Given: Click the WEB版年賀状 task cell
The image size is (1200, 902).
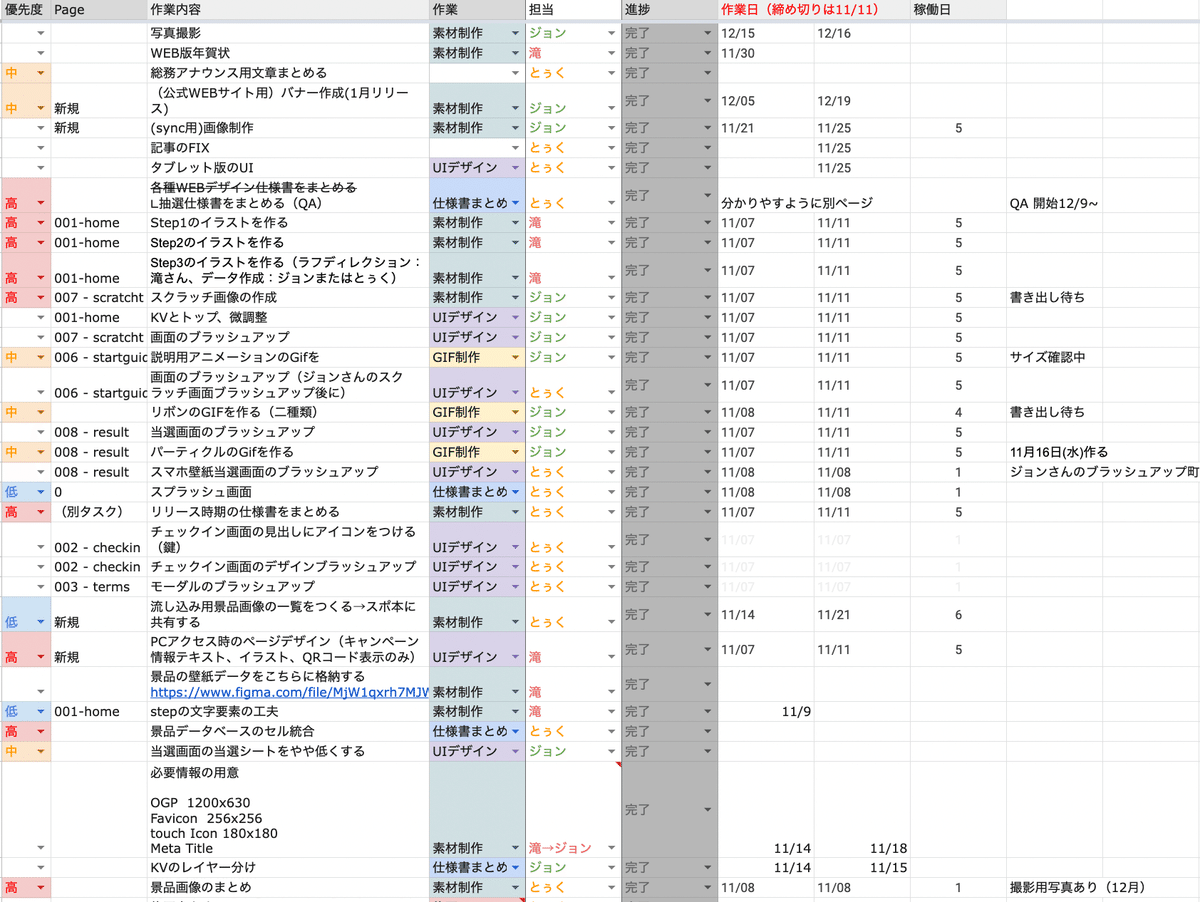Looking at the screenshot, I should [x=288, y=53].
